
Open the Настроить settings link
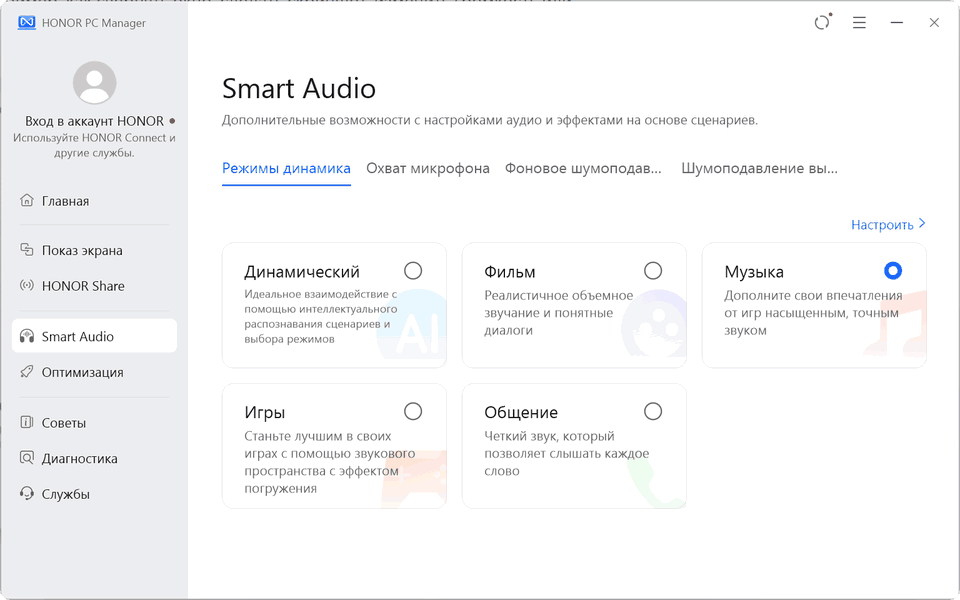[888, 225]
